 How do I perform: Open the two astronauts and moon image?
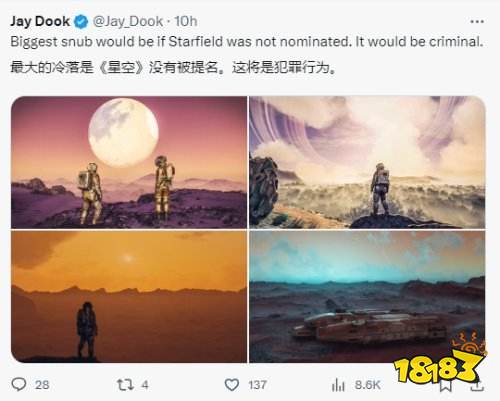[x=129, y=162]
